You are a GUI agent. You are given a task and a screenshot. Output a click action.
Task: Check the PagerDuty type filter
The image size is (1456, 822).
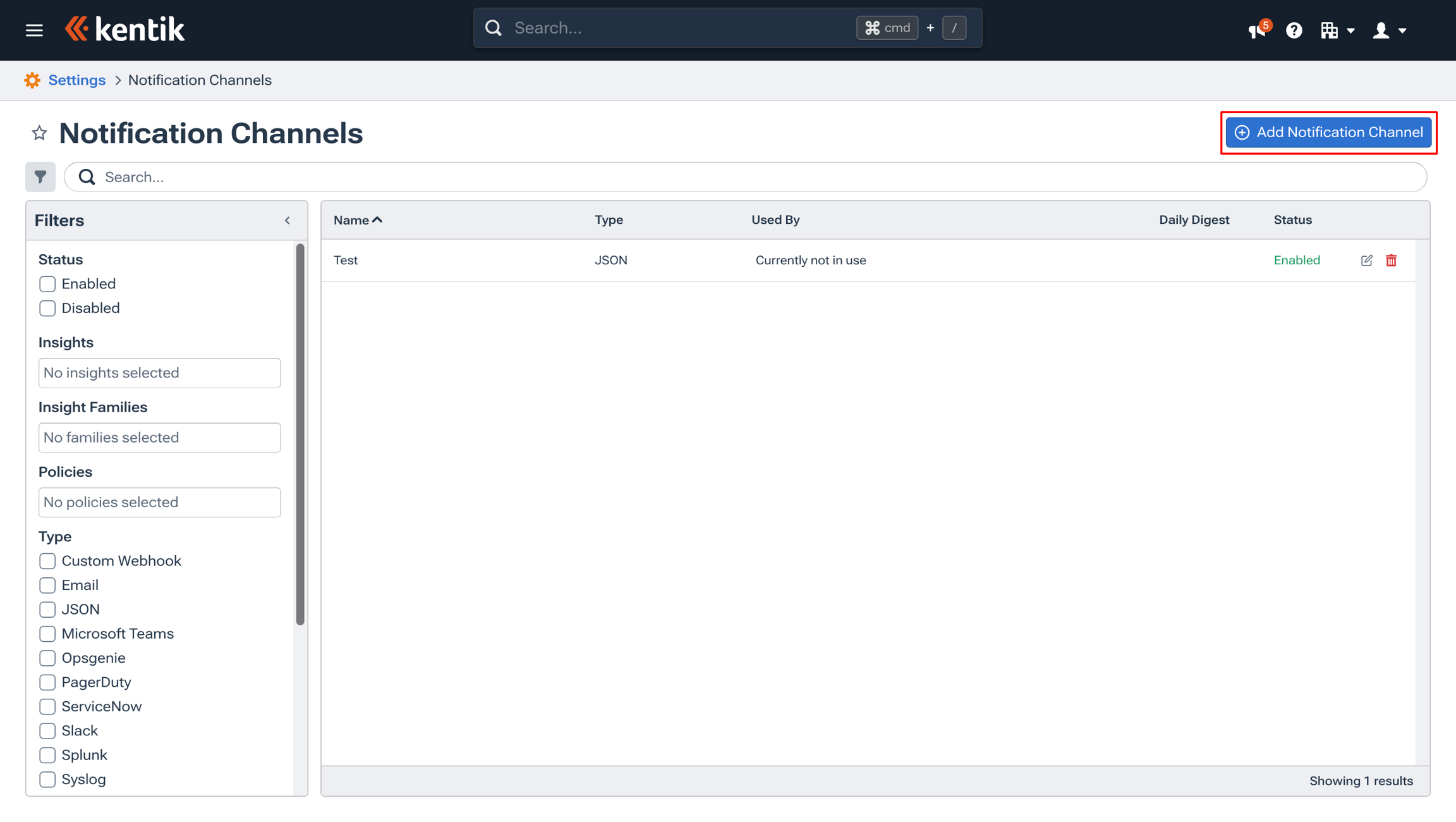point(47,682)
